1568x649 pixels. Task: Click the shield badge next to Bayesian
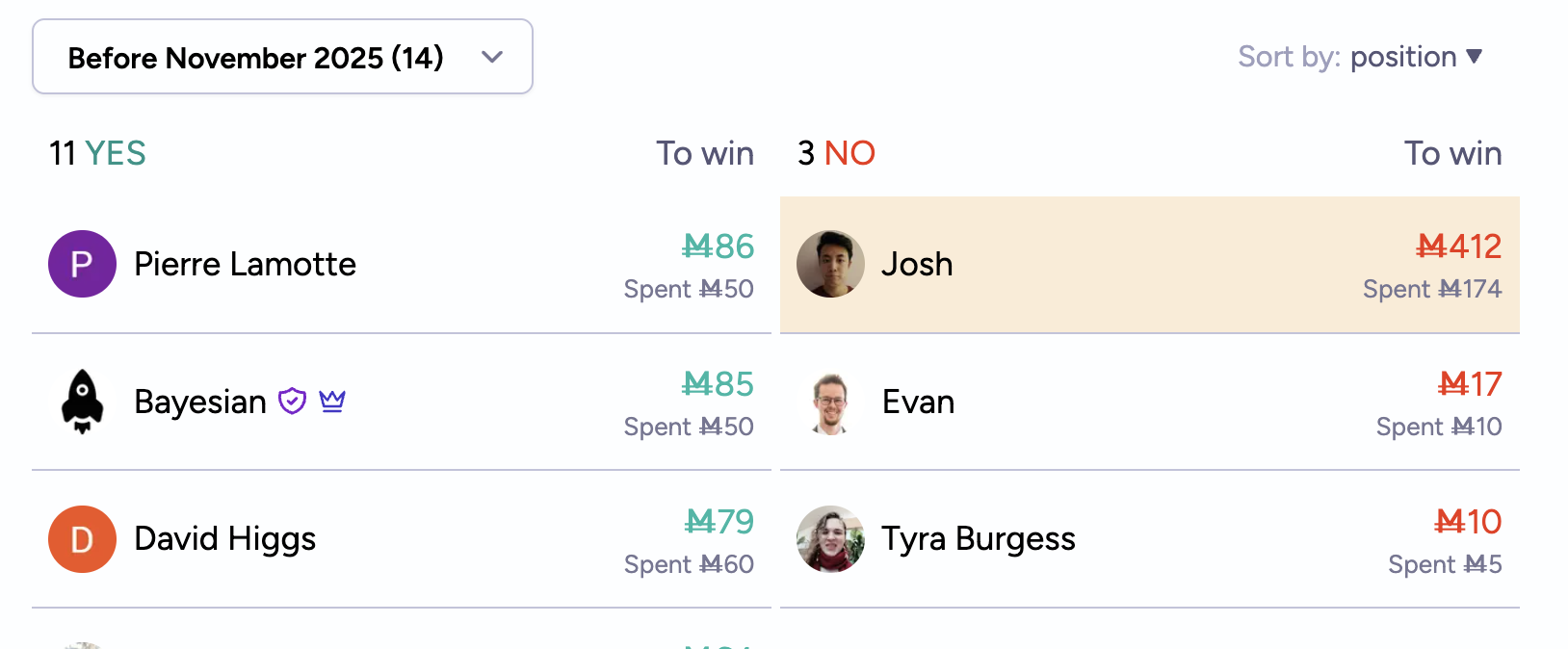coord(292,401)
